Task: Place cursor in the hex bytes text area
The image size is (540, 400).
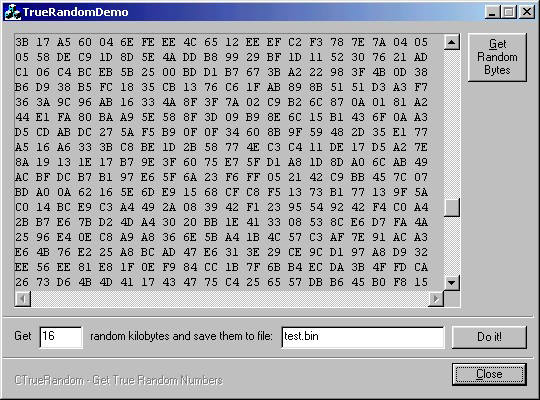Action: click(x=229, y=162)
